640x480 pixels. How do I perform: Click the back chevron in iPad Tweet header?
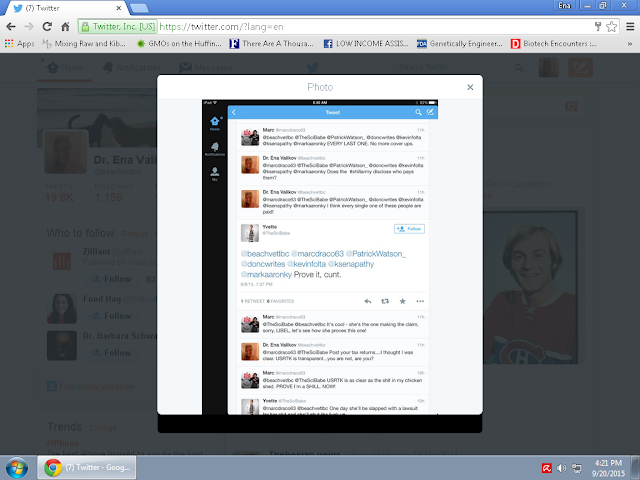click(x=234, y=112)
